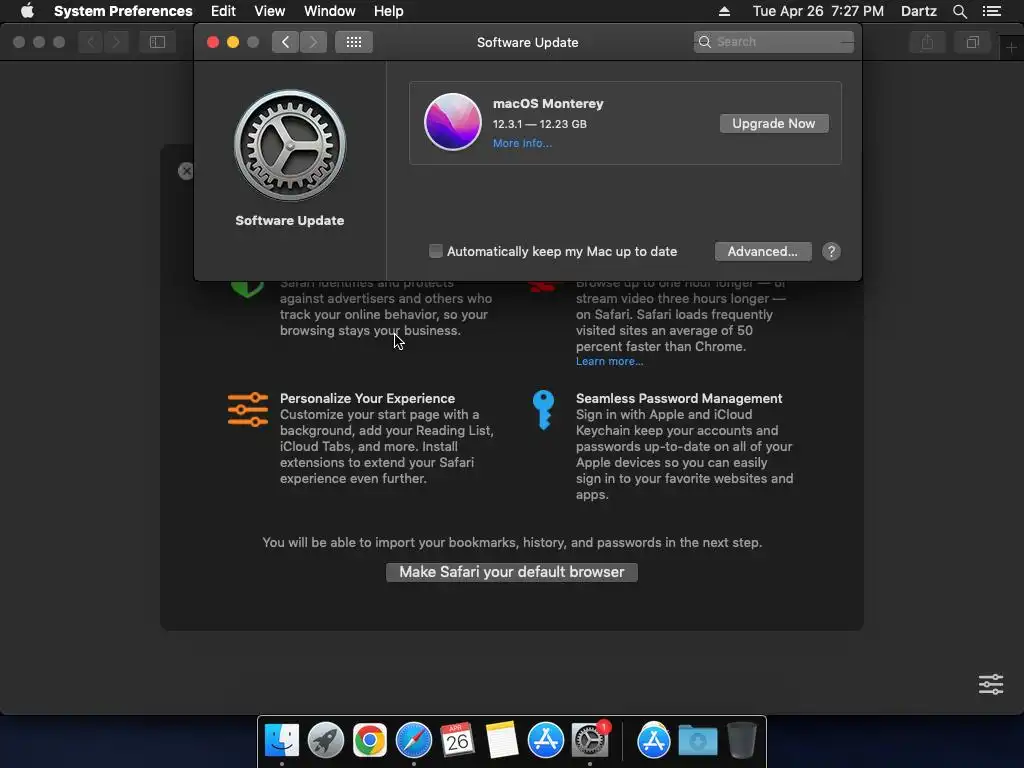Image resolution: width=1024 pixels, height=768 pixels.
Task: Close the Safari welcome panel
Action: pos(186,171)
